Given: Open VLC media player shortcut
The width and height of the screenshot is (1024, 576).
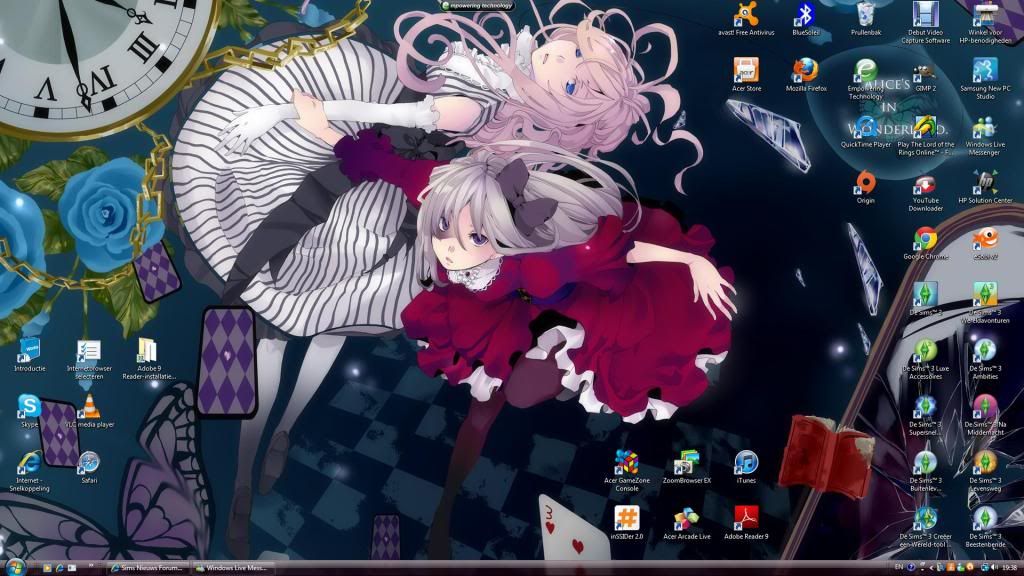Looking at the screenshot, I should coord(89,411).
